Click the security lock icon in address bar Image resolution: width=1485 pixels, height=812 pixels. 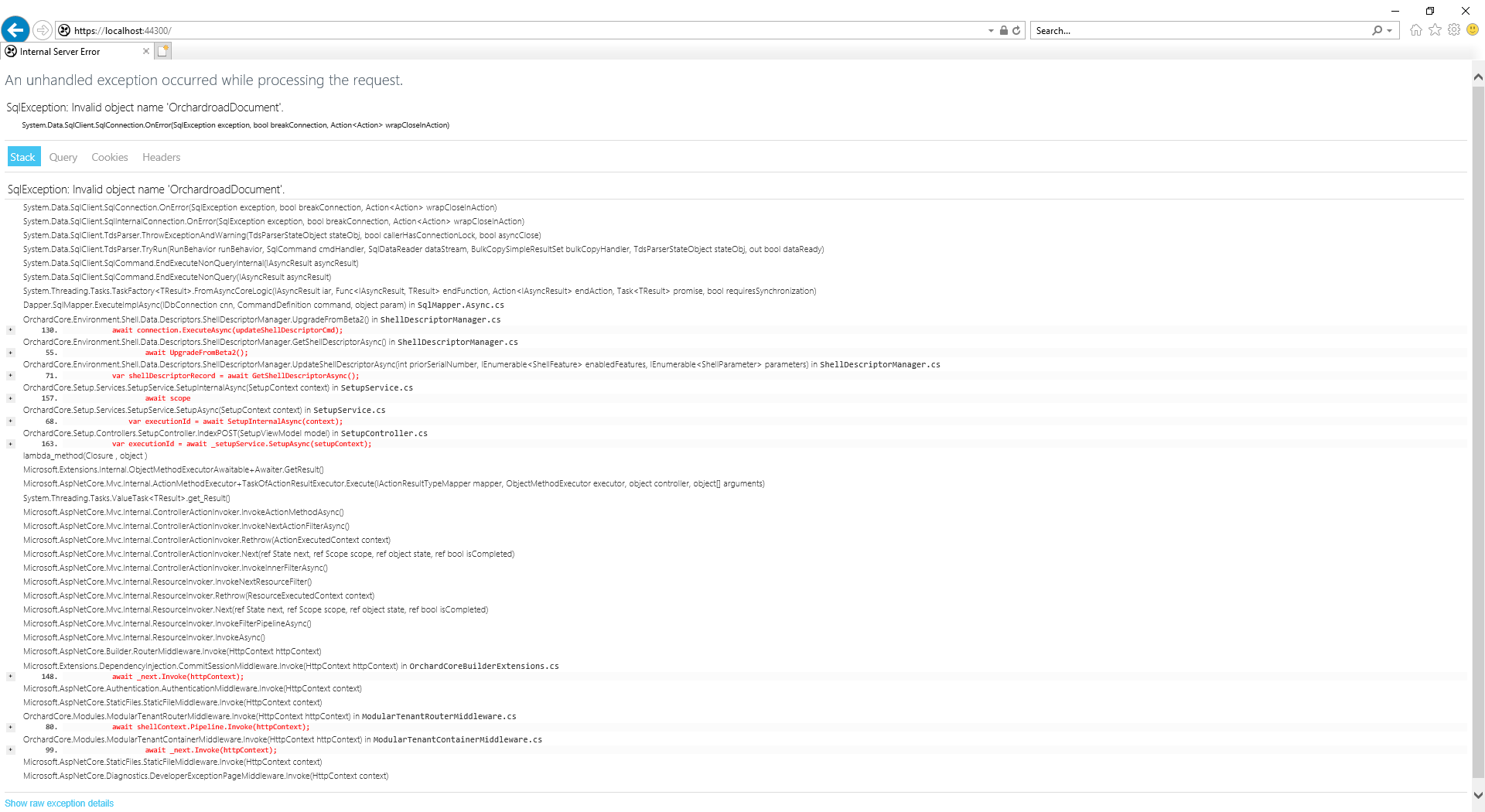point(1004,30)
